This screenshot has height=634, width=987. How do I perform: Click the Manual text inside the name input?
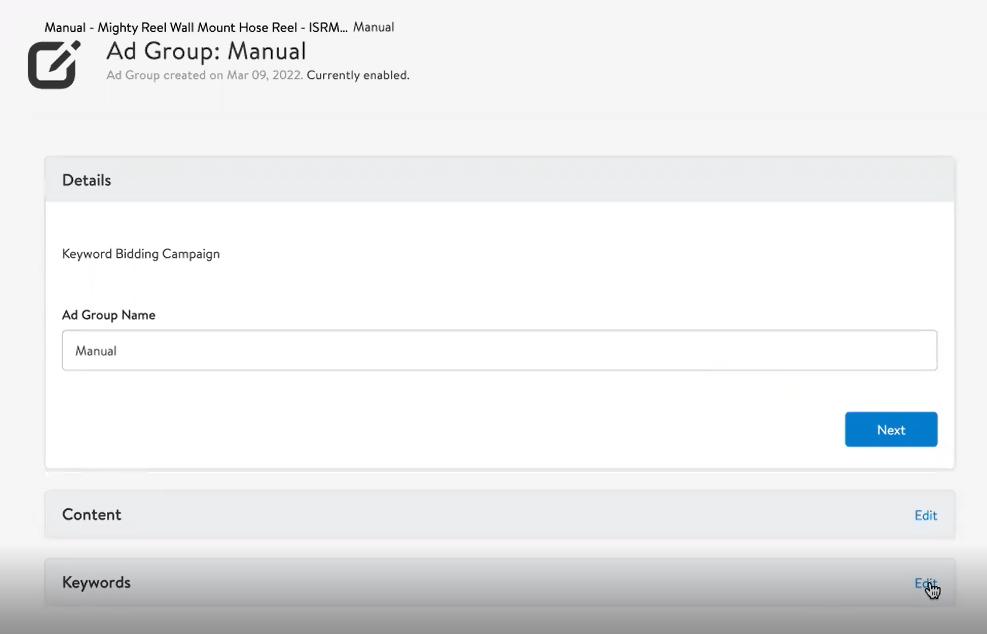click(x=95, y=350)
